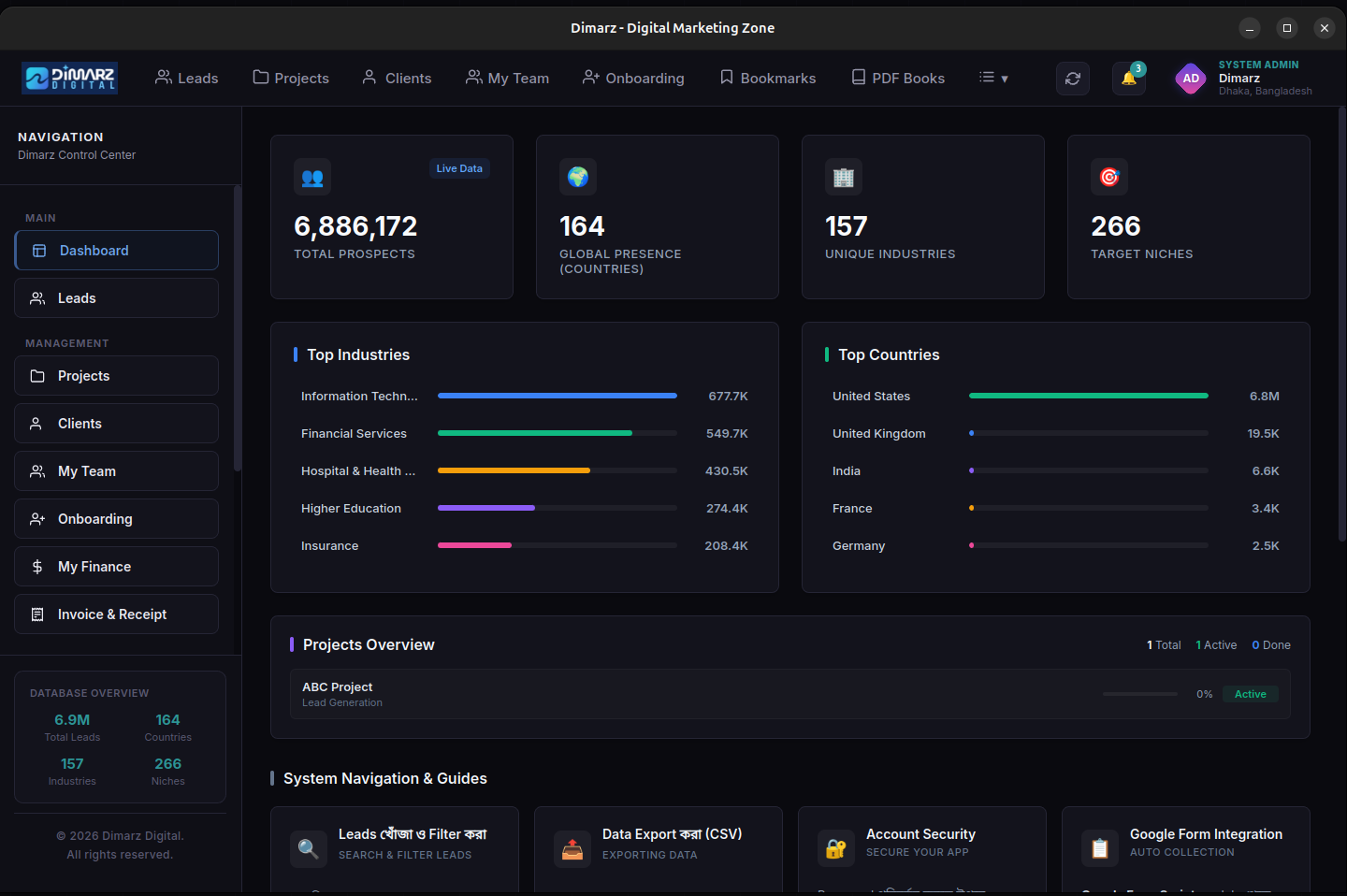
Task: Click the Google Form clipboard icon
Action: 1100,849
